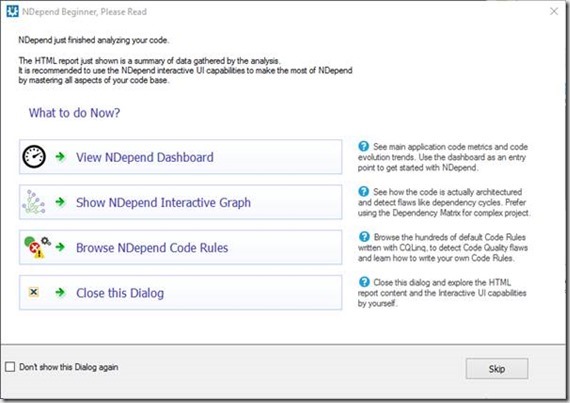Viewport: 570px width, 403px height.
Task: Click the code rules warning icon
Action: (x=37, y=247)
